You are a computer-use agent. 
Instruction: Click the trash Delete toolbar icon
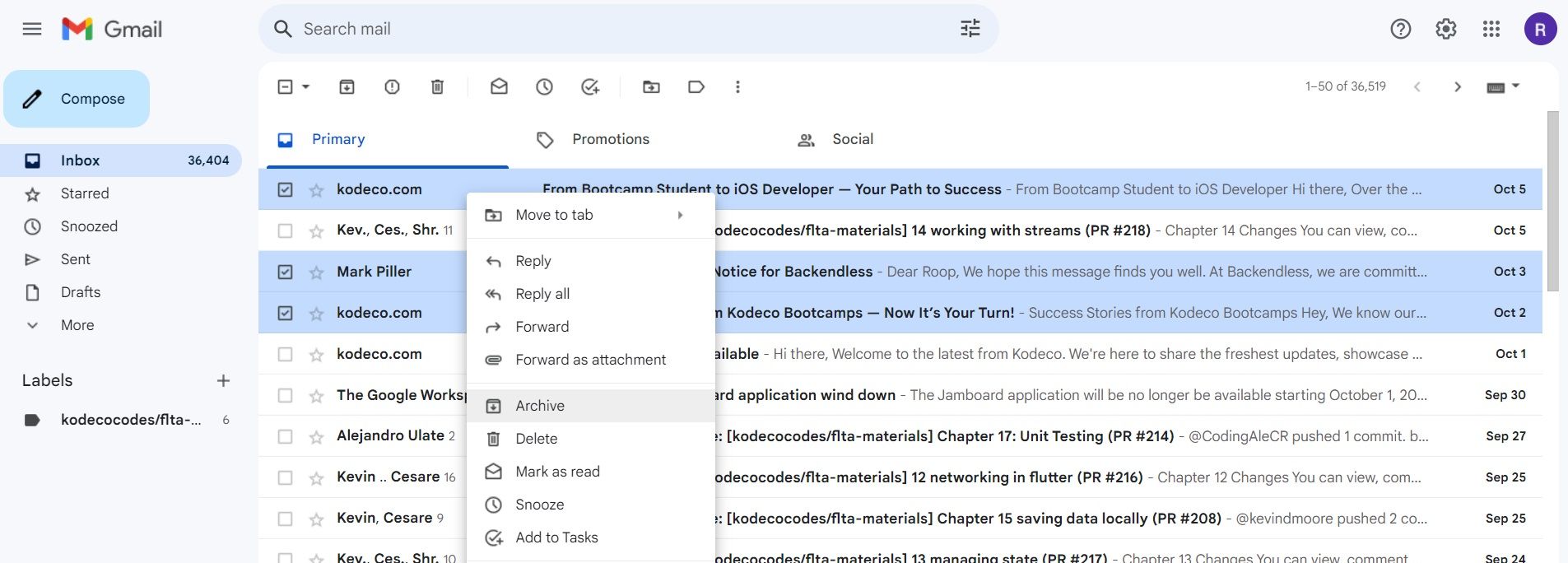(437, 86)
